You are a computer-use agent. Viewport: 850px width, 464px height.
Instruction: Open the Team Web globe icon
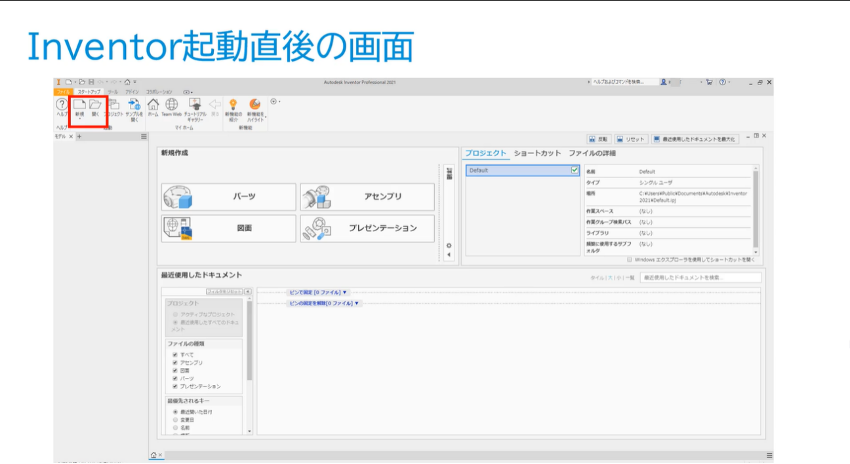coord(171,105)
